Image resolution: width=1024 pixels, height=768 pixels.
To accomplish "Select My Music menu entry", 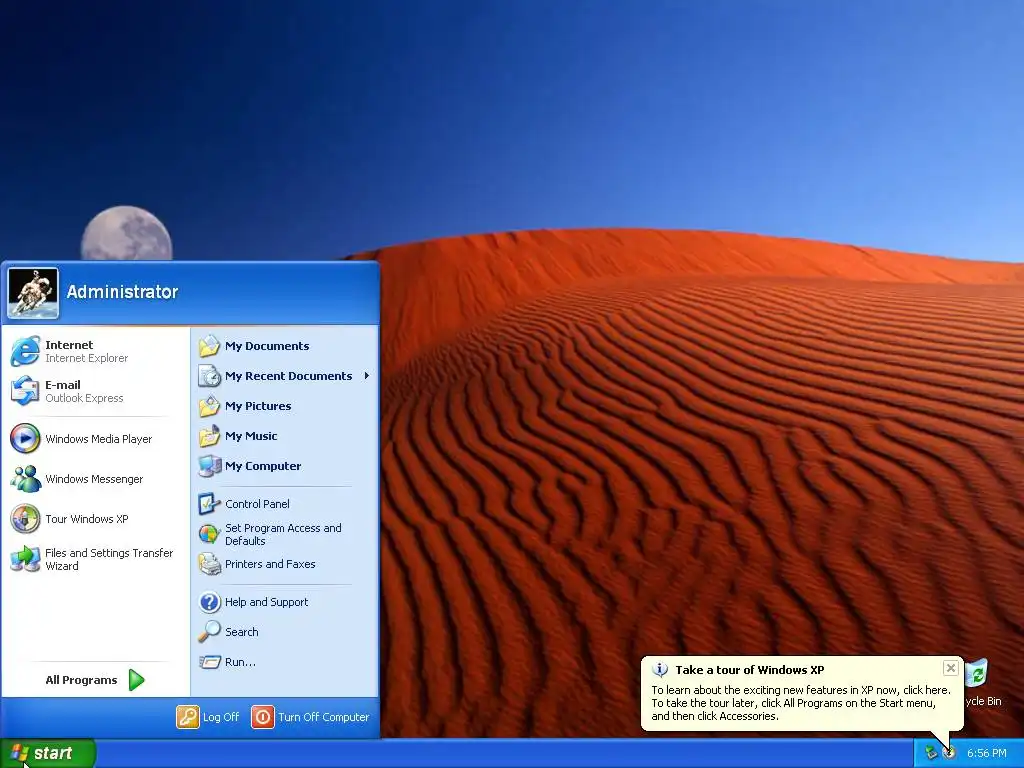I will click(x=285, y=436).
